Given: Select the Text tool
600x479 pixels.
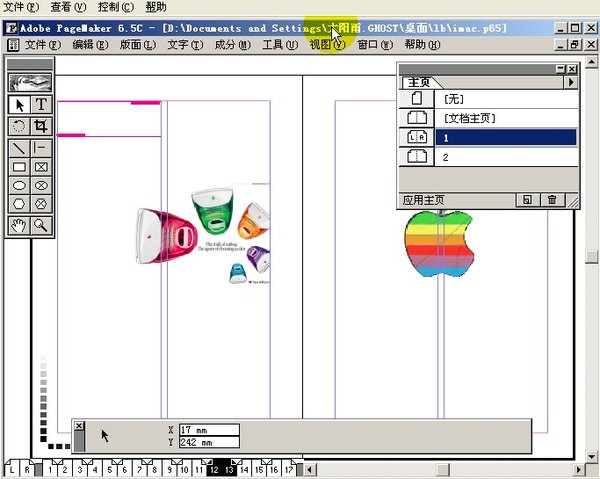Looking at the screenshot, I should [x=41, y=104].
